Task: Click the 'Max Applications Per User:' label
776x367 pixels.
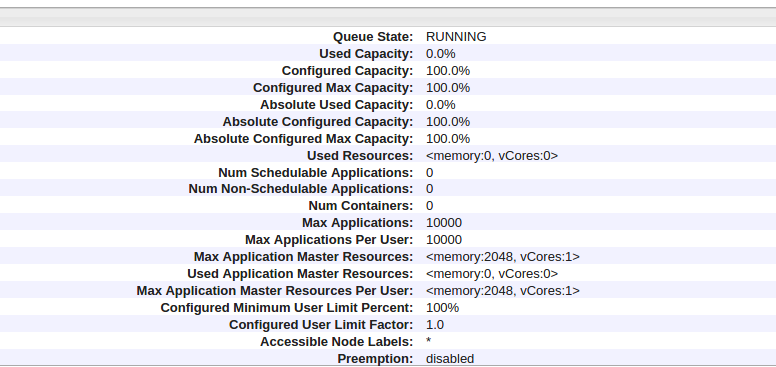Action: (329, 239)
